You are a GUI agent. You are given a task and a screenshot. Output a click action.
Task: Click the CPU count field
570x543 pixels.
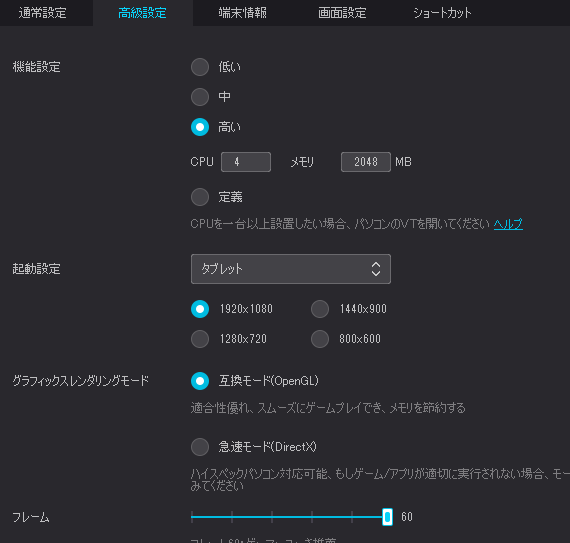pyautogui.click(x=246, y=162)
